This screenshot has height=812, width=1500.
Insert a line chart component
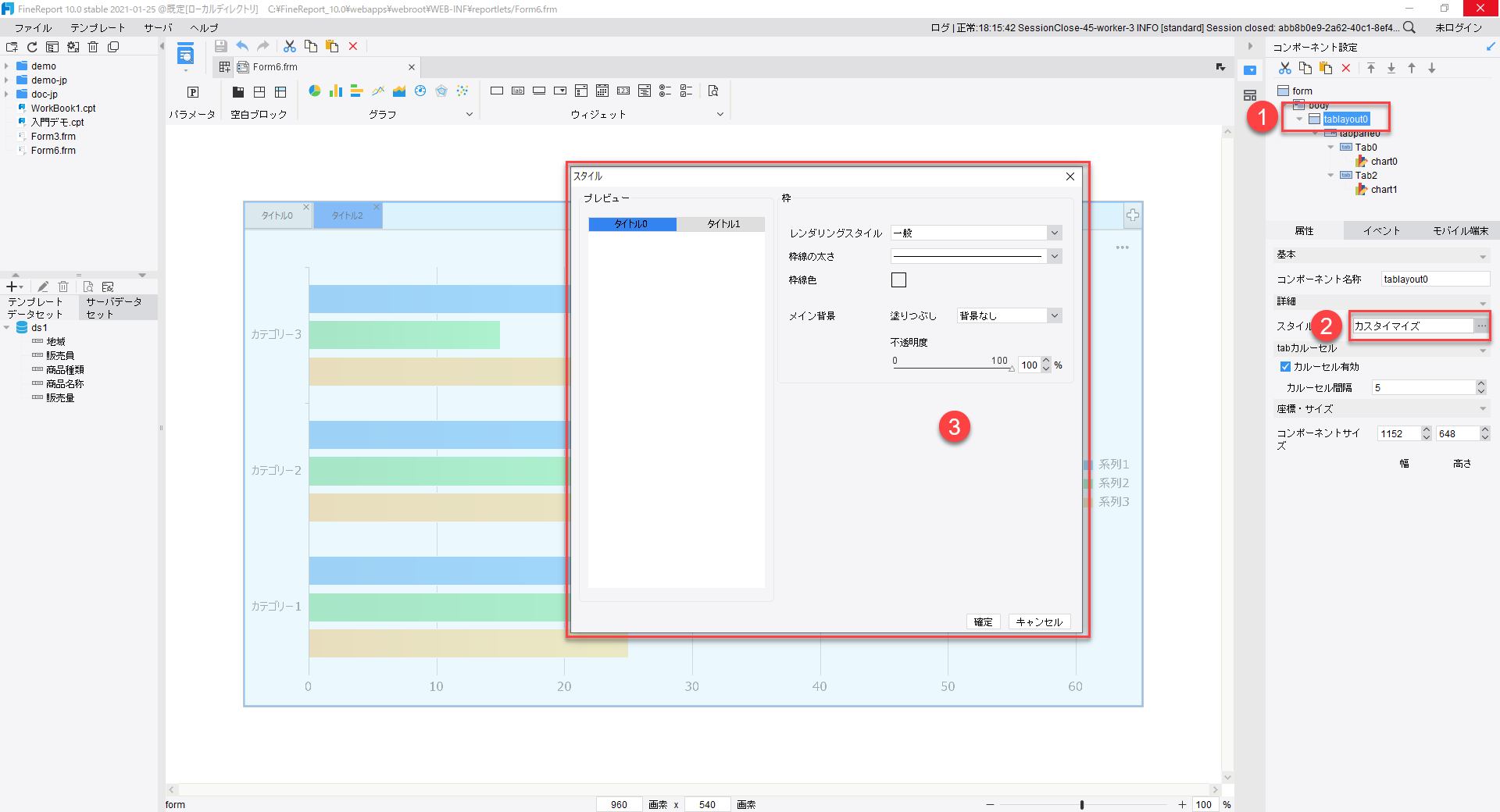378,91
